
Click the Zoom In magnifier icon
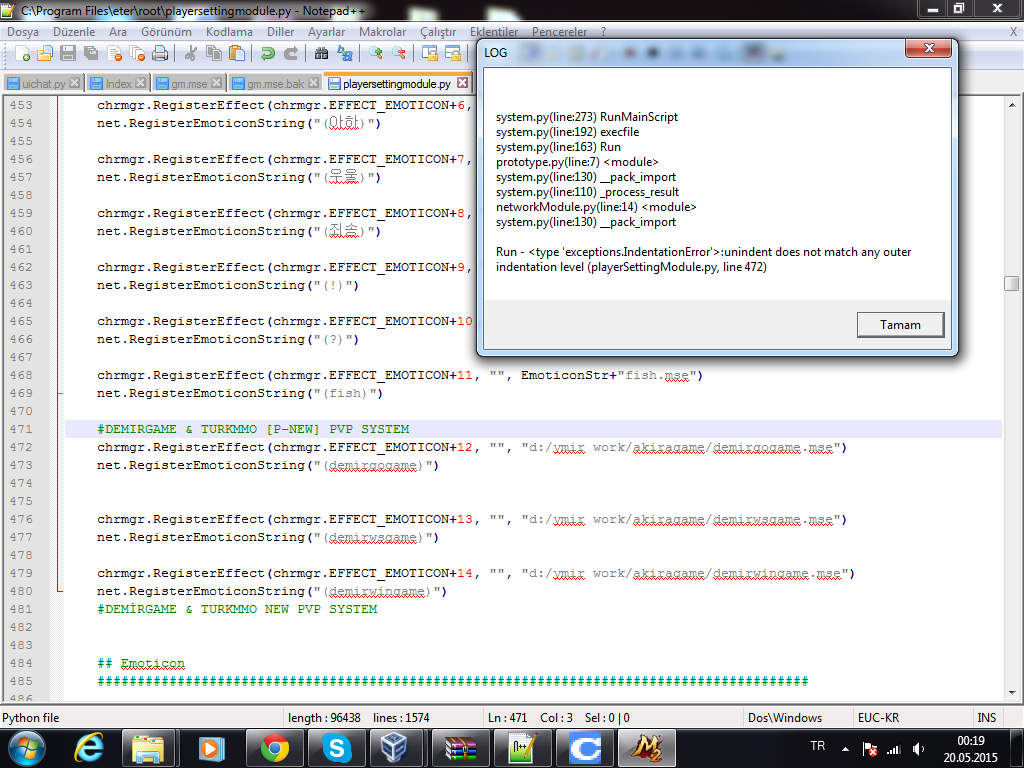pyautogui.click(x=375, y=54)
